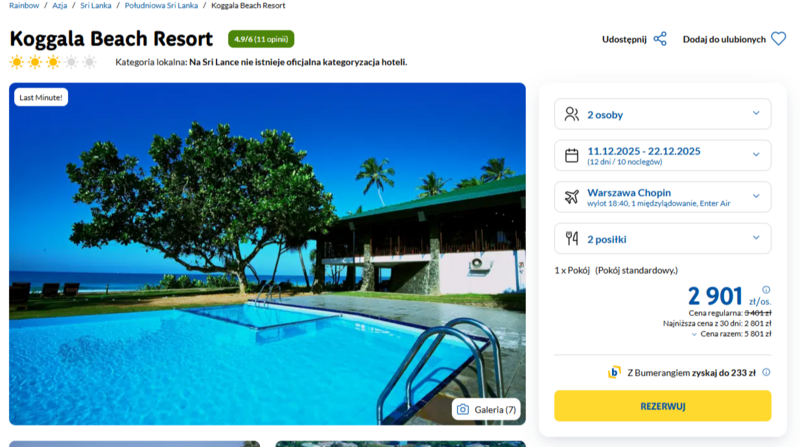
Task: Click the price info icon beside 2 901
Action: pyautogui.click(x=766, y=289)
